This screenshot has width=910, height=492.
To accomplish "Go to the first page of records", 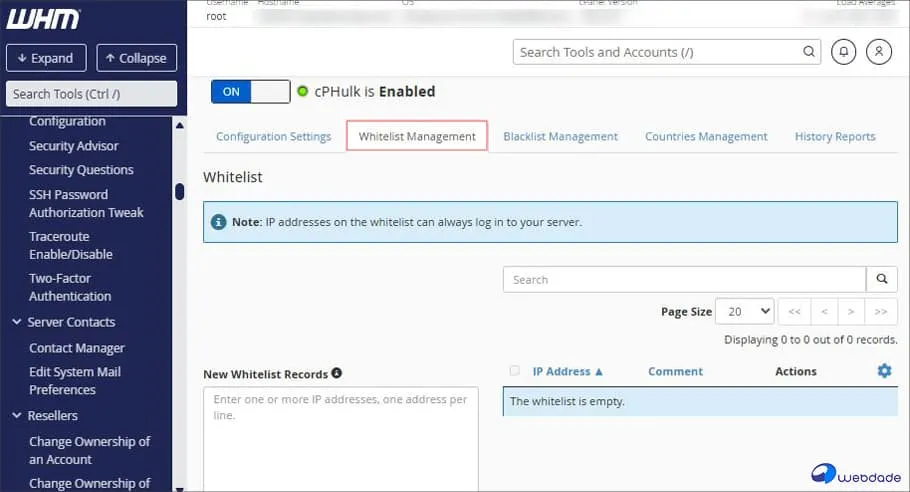I will 794,312.
